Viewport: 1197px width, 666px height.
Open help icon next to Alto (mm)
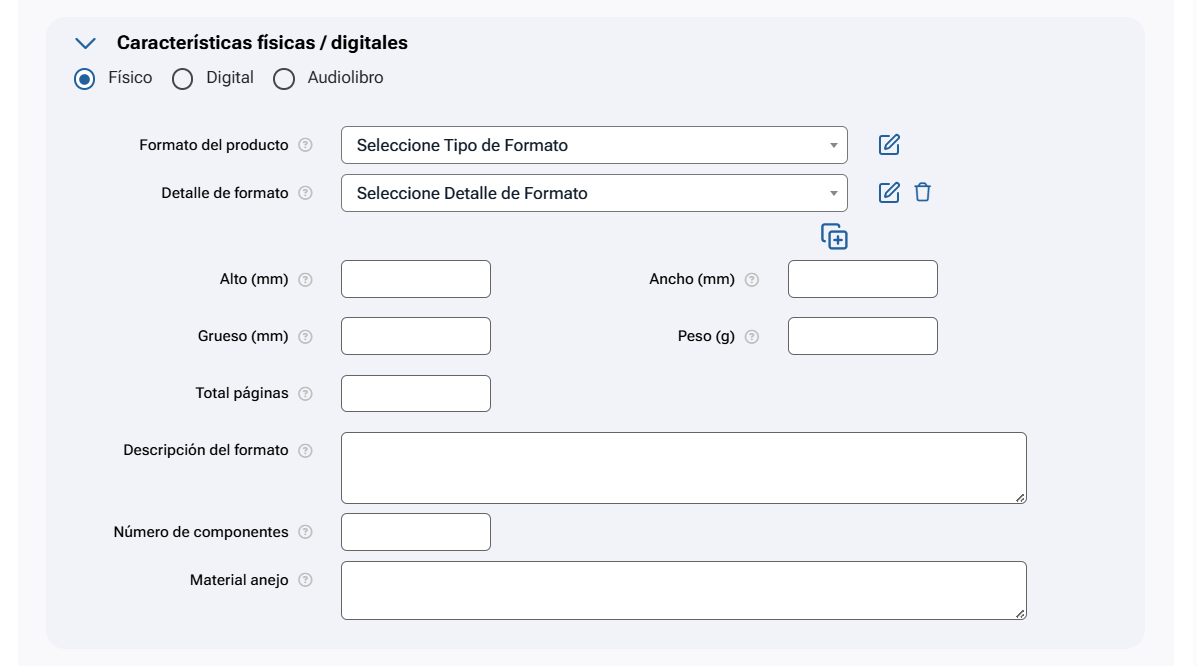coord(306,280)
